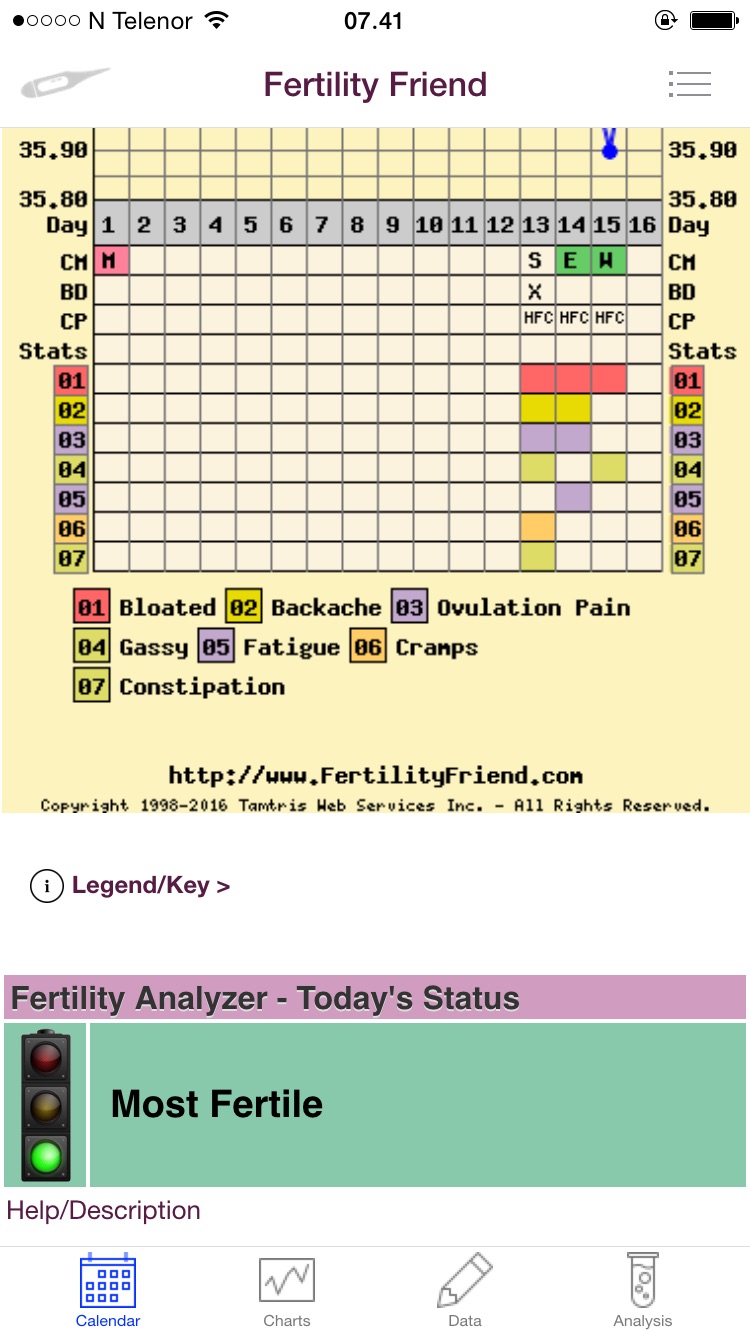Tap the rotation lock status bar icon
The height and width of the screenshot is (1334, 750).
coord(665,20)
